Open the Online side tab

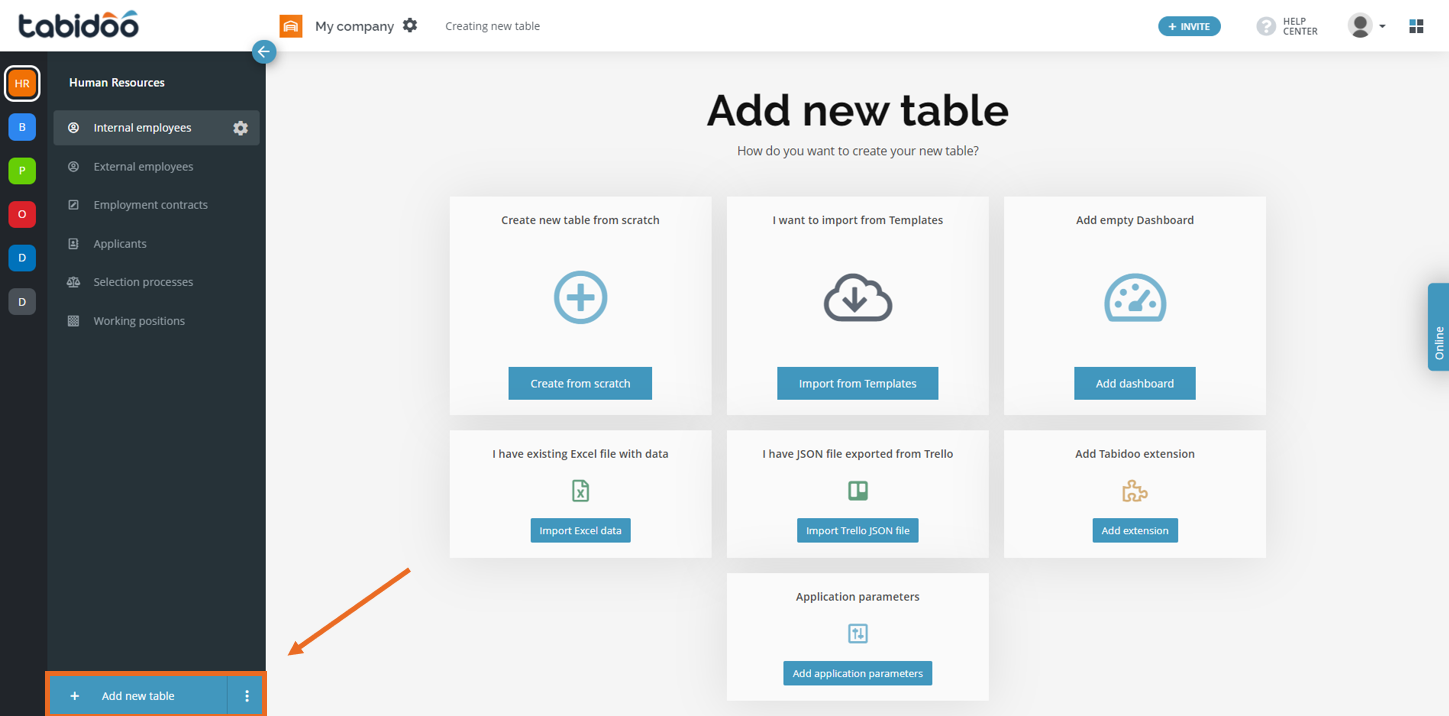pos(1438,328)
